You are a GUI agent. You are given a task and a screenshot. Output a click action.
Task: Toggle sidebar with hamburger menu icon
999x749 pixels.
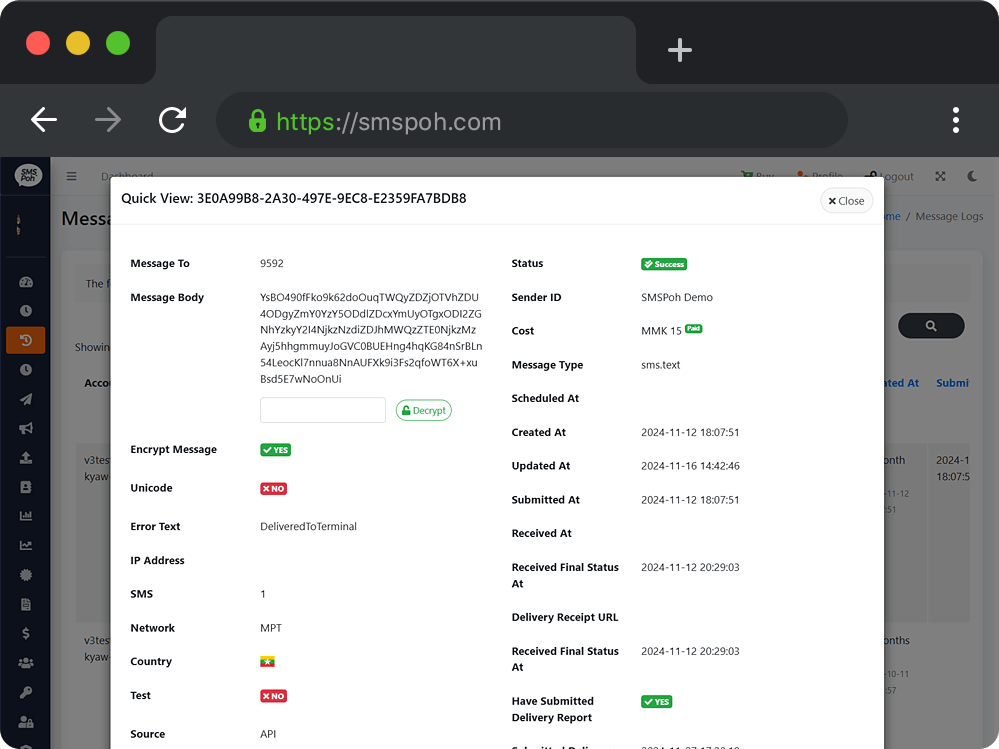click(x=72, y=176)
